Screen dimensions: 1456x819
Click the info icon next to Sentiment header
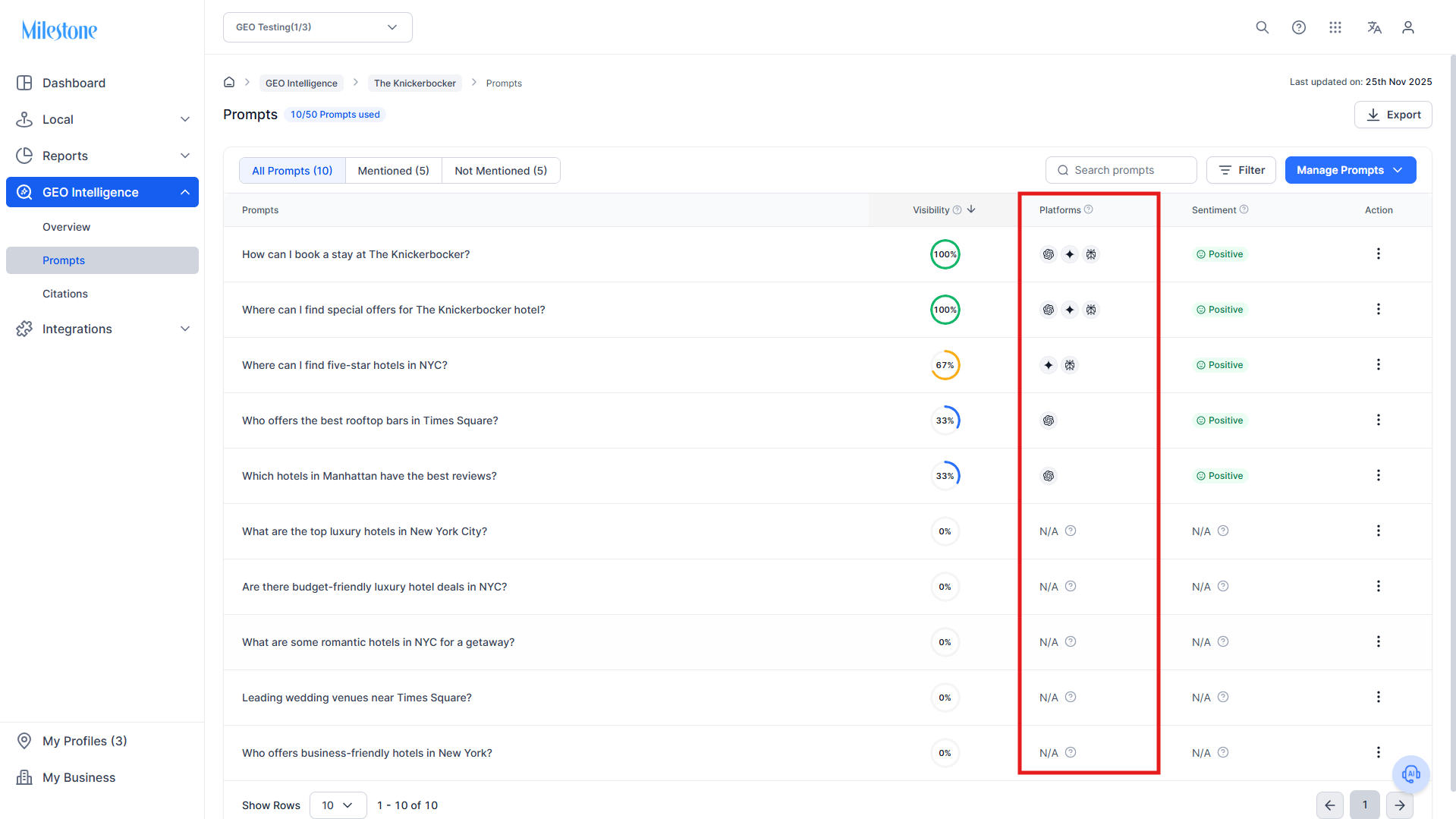[1244, 209]
